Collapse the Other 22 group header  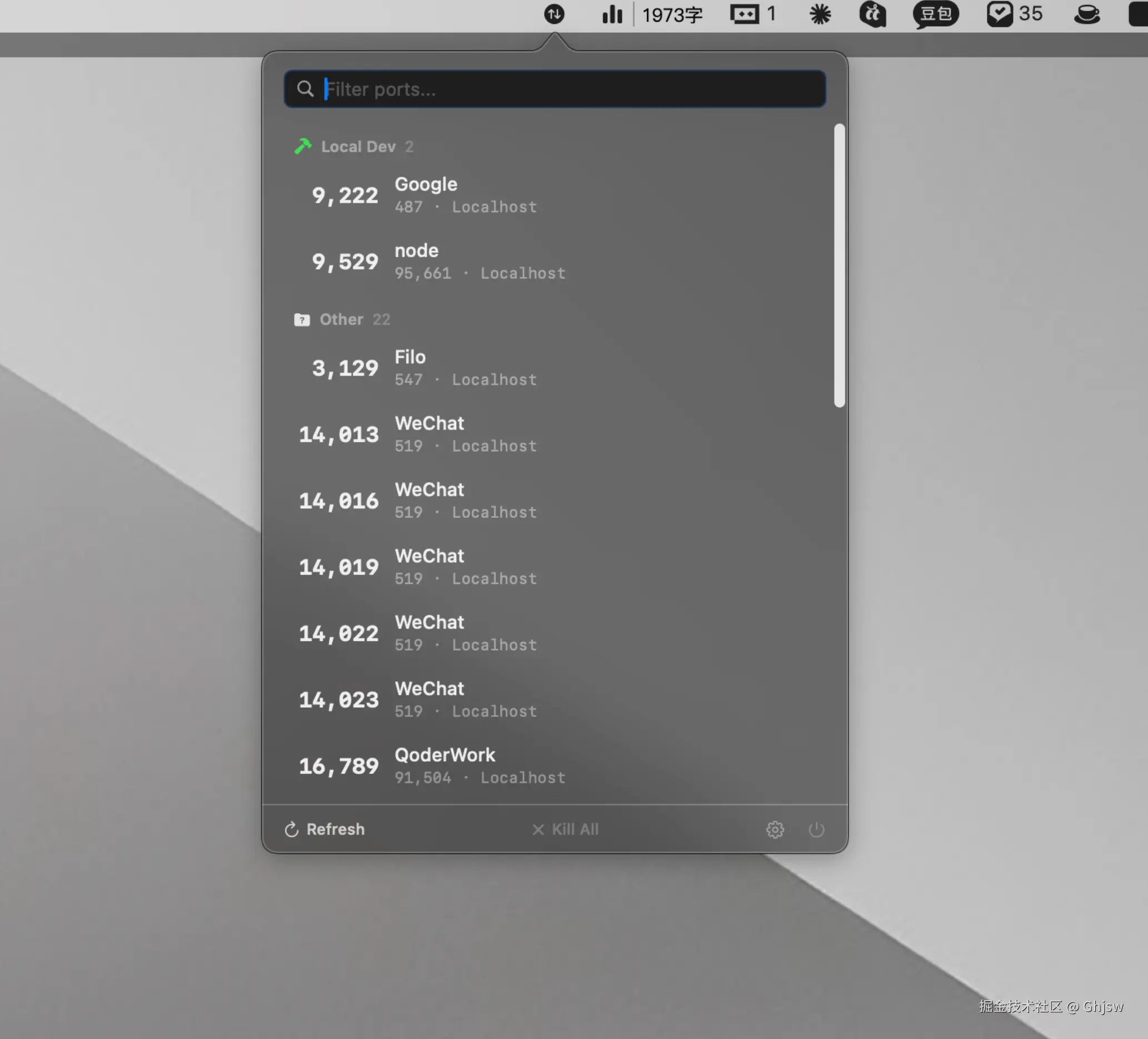[x=342, y=319]
